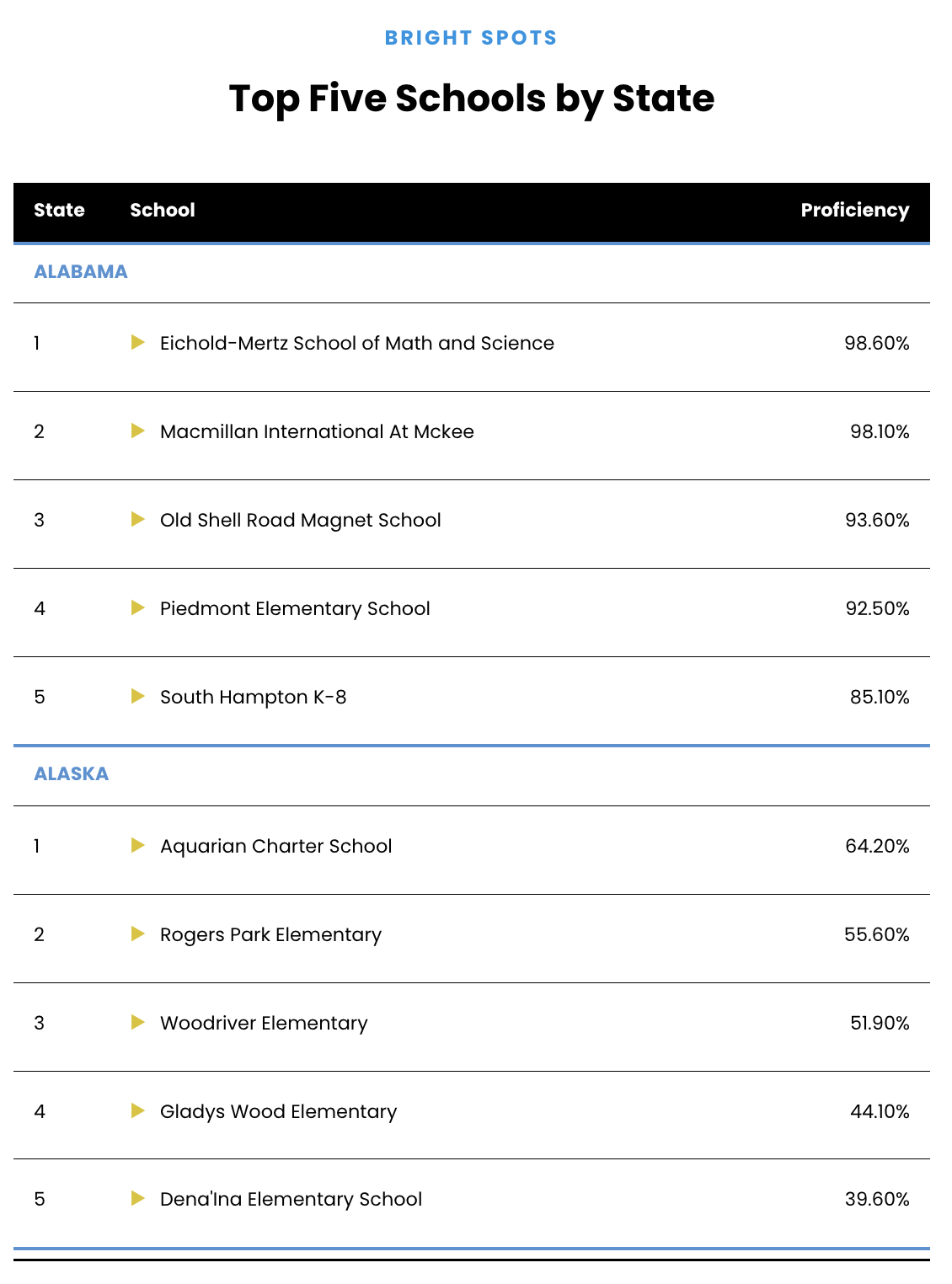Click the Top Five Schools by State title
This screenshot has width=952, height=1284.
click(x=472, y=99)
